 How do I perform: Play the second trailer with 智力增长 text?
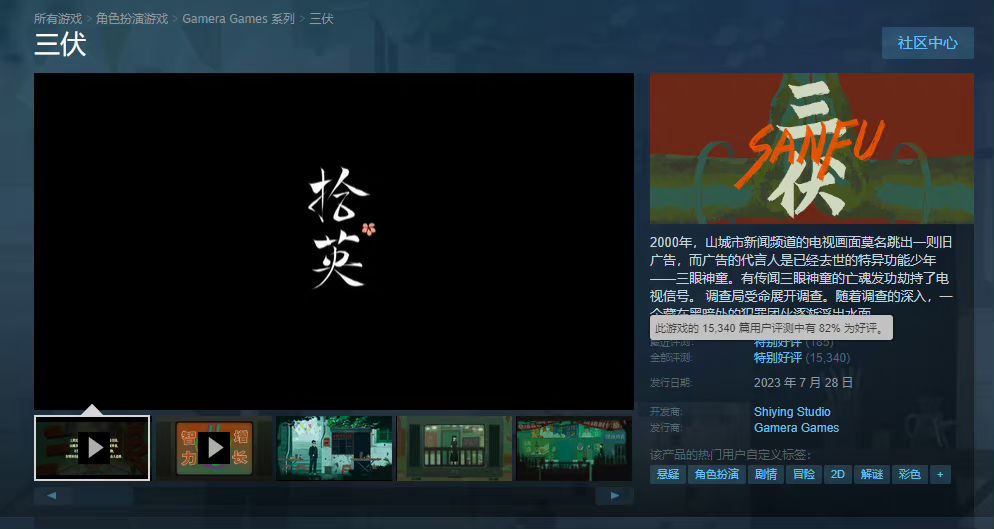coord(214,448)
